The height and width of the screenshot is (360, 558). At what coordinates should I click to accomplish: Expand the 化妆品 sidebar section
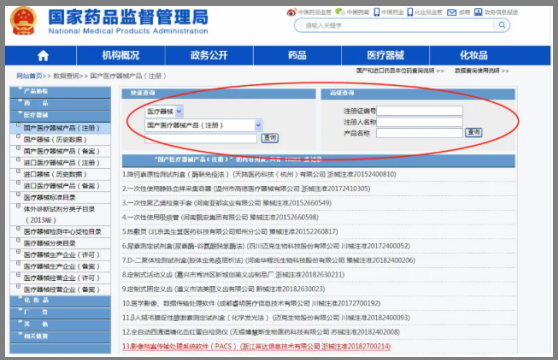pos(60,300)
